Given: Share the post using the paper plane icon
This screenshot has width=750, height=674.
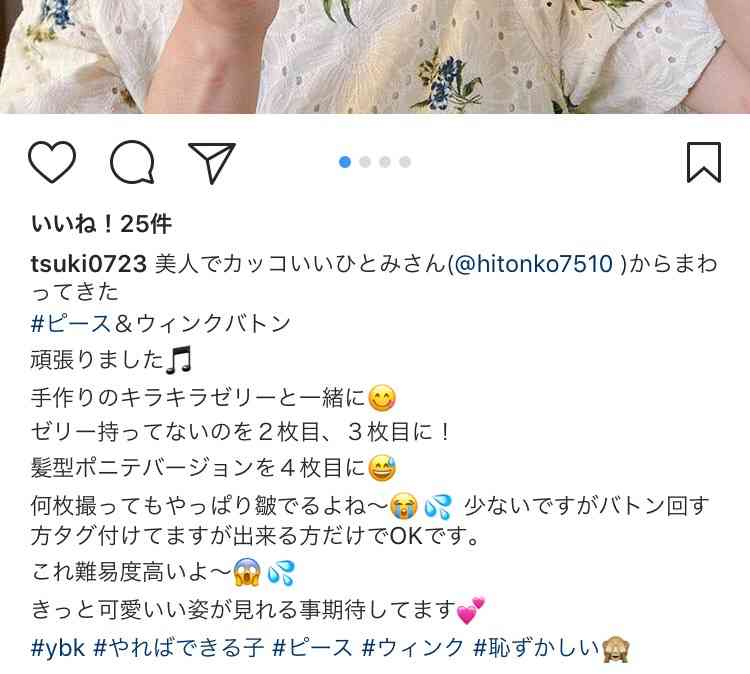Looking at the screenshot, I should pyautogui.click(x=212, y=163).
